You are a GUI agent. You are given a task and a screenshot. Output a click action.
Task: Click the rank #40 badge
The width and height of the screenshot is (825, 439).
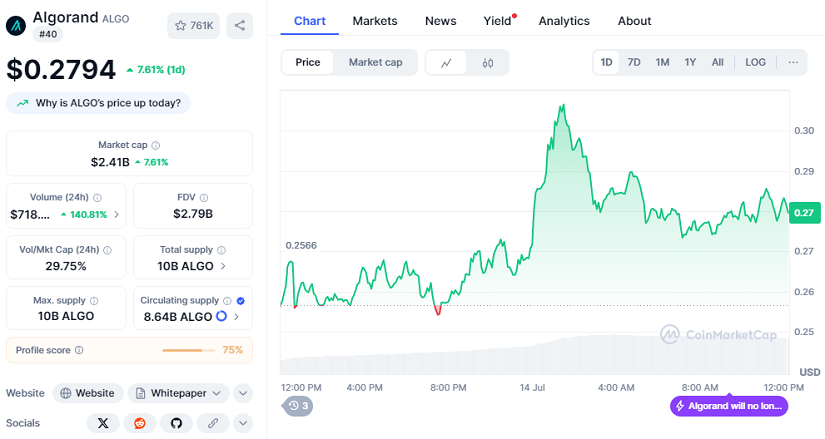click(48, 34)
